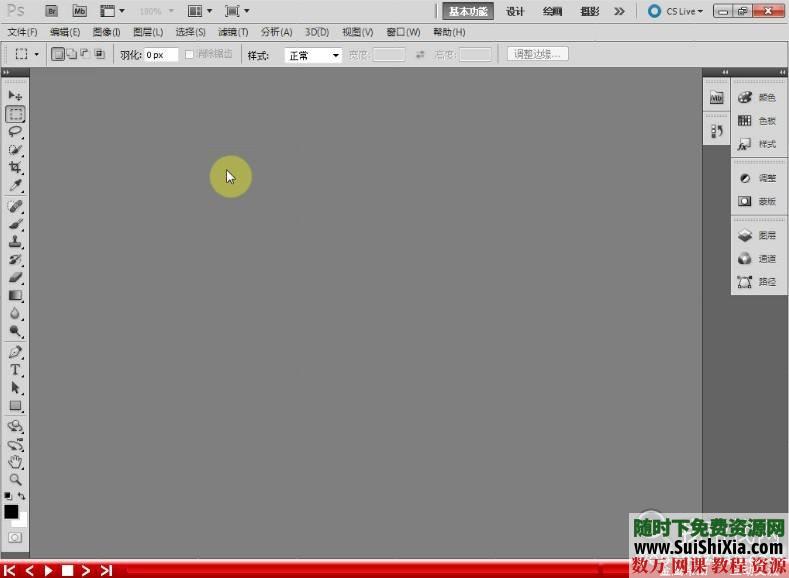Select the Gradient tool
This screenshot has height=578, width=789.
tap(15, 296)
